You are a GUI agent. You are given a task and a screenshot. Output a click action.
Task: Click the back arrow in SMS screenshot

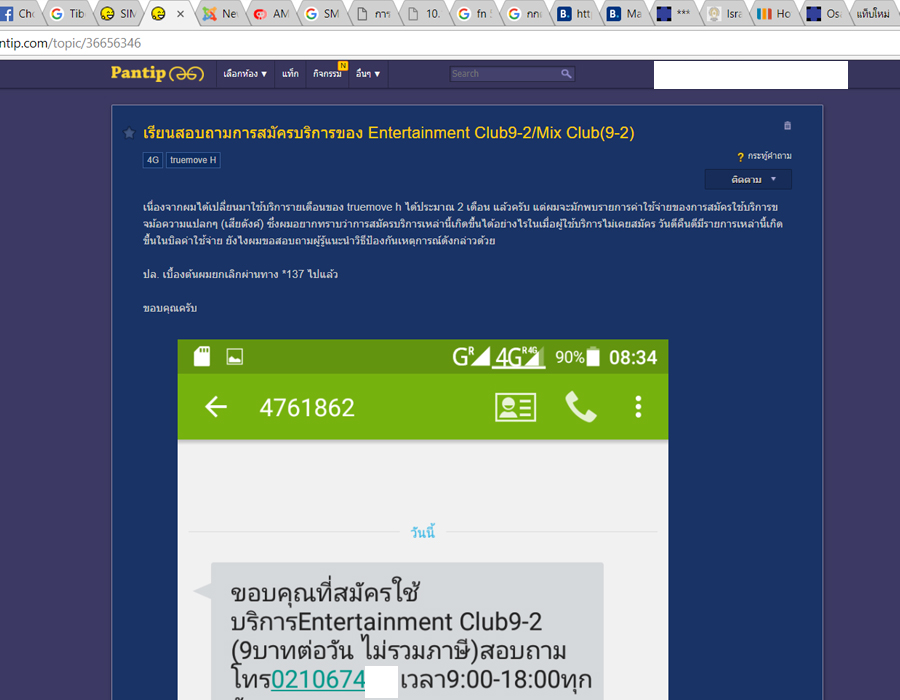point(215,406)
